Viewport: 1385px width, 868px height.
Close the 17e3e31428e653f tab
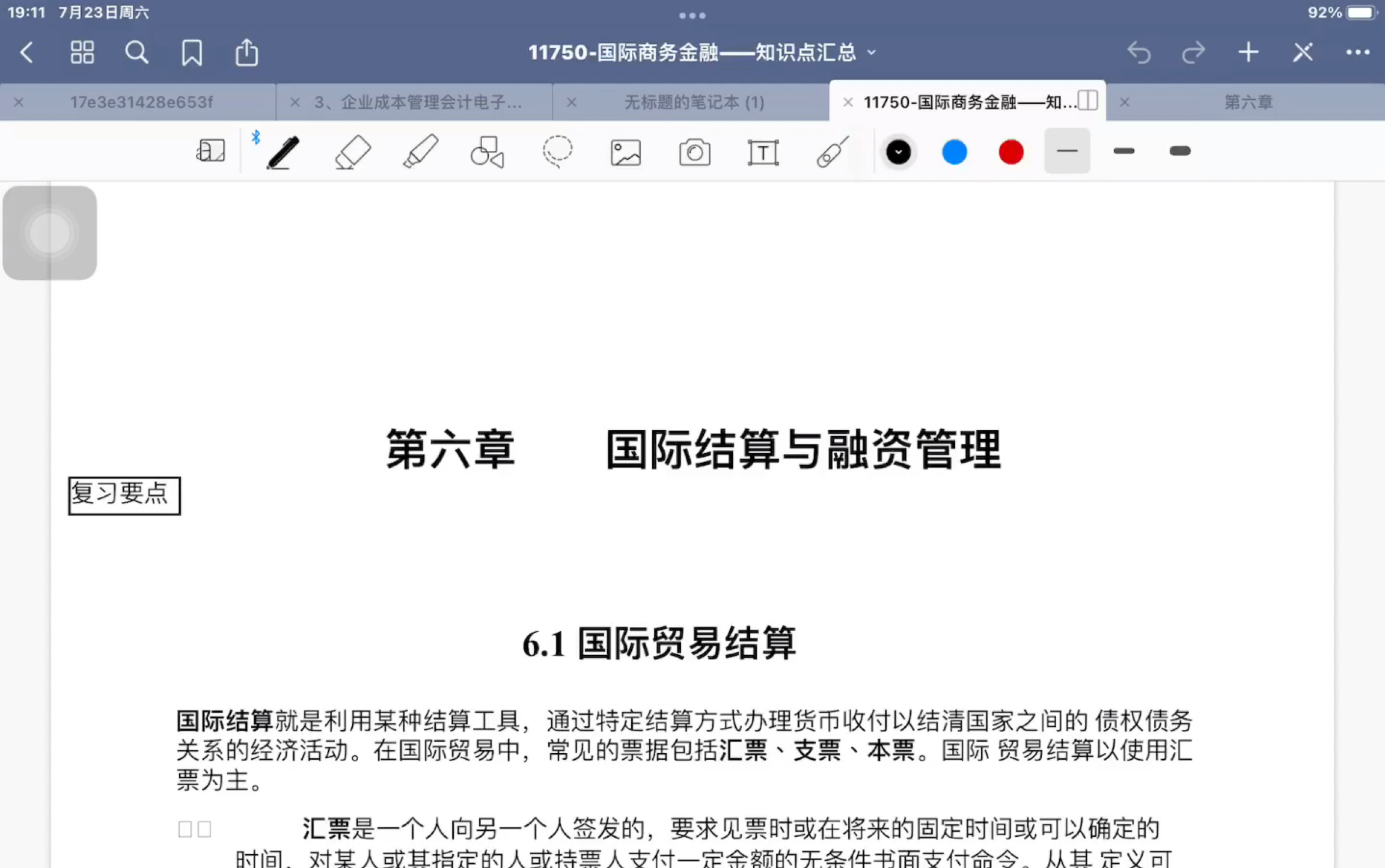[19, 102]
